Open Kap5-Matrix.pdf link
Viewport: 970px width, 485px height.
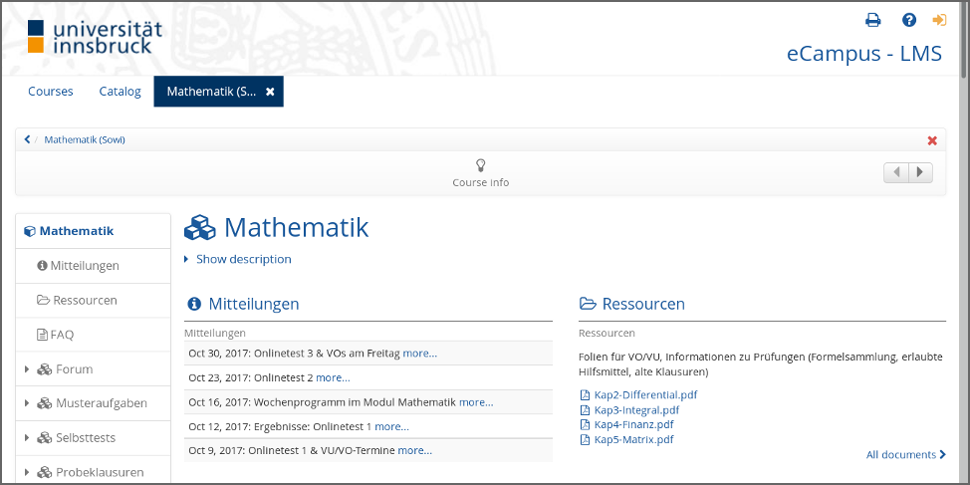634,440
